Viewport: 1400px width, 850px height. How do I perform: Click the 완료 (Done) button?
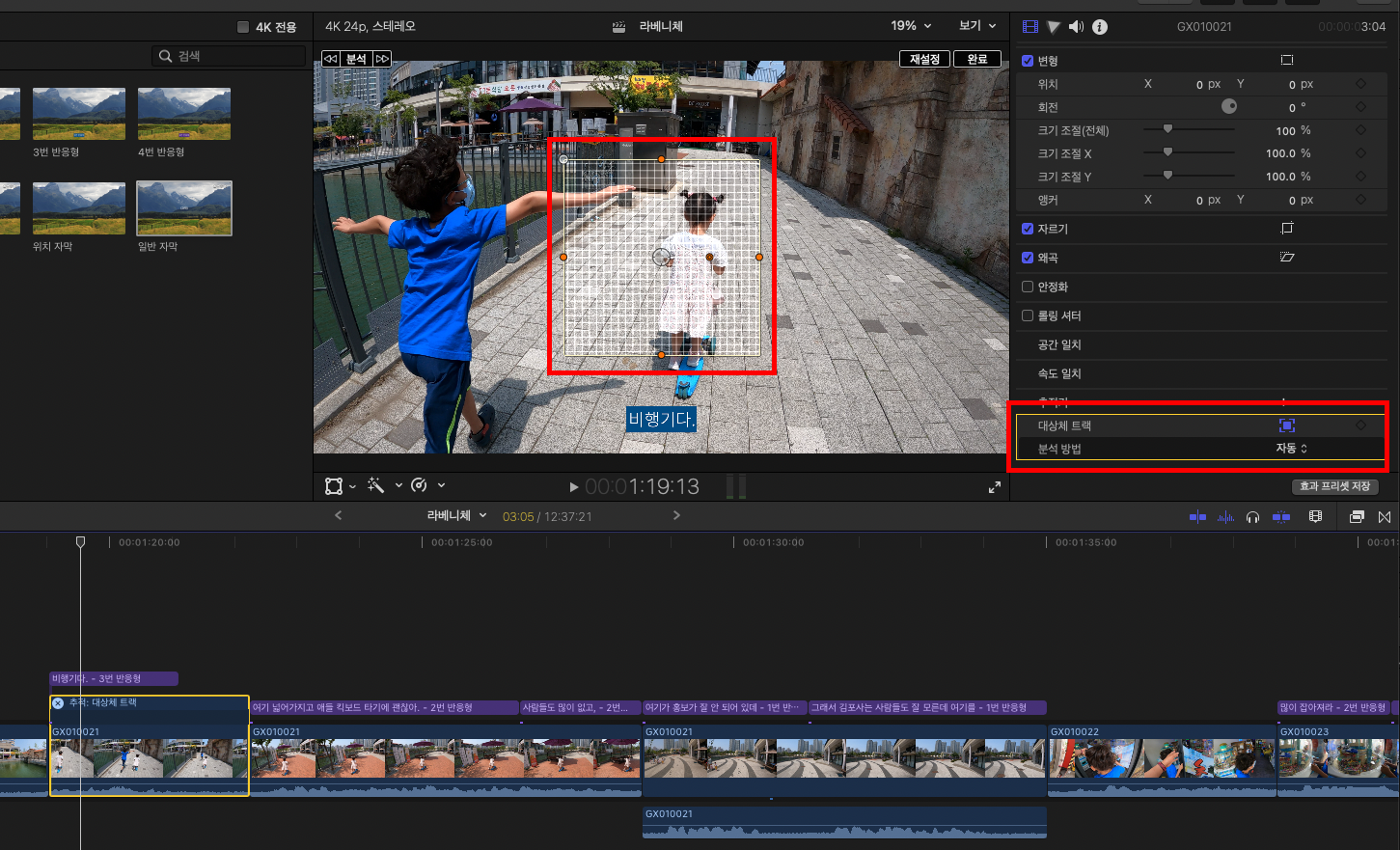[977, 59]
